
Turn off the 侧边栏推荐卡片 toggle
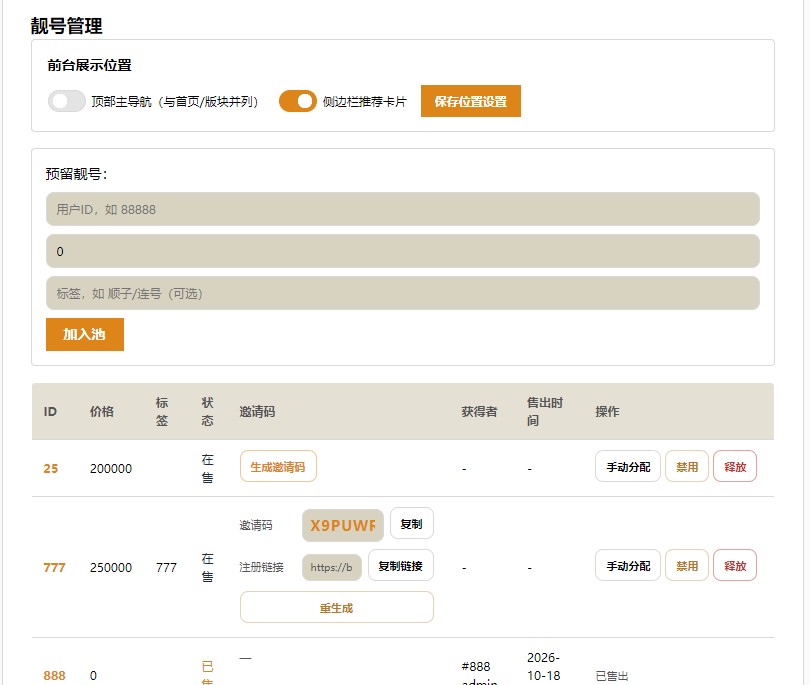point(298,101)
